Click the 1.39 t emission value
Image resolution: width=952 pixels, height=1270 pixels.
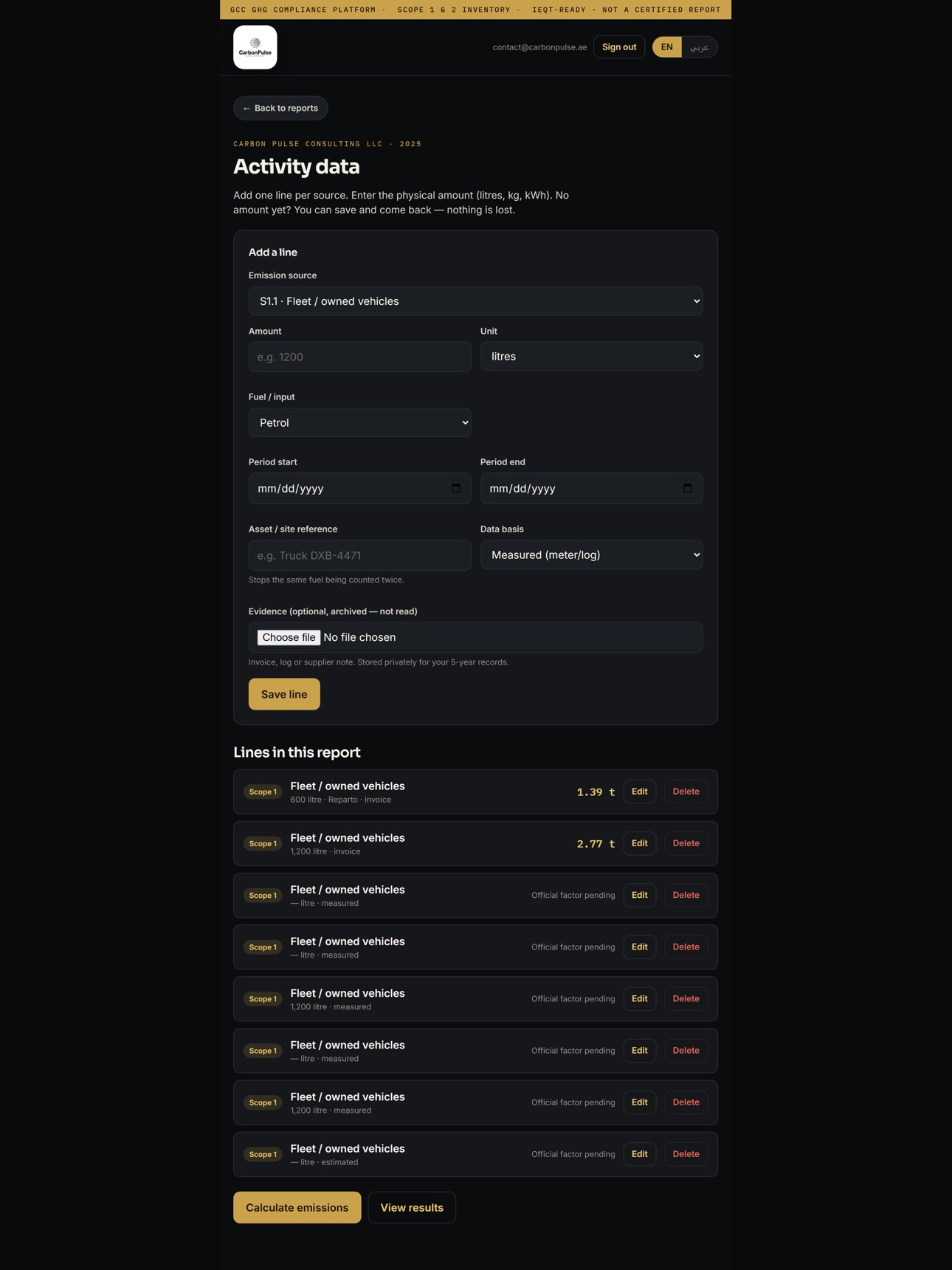pos(596,792)
